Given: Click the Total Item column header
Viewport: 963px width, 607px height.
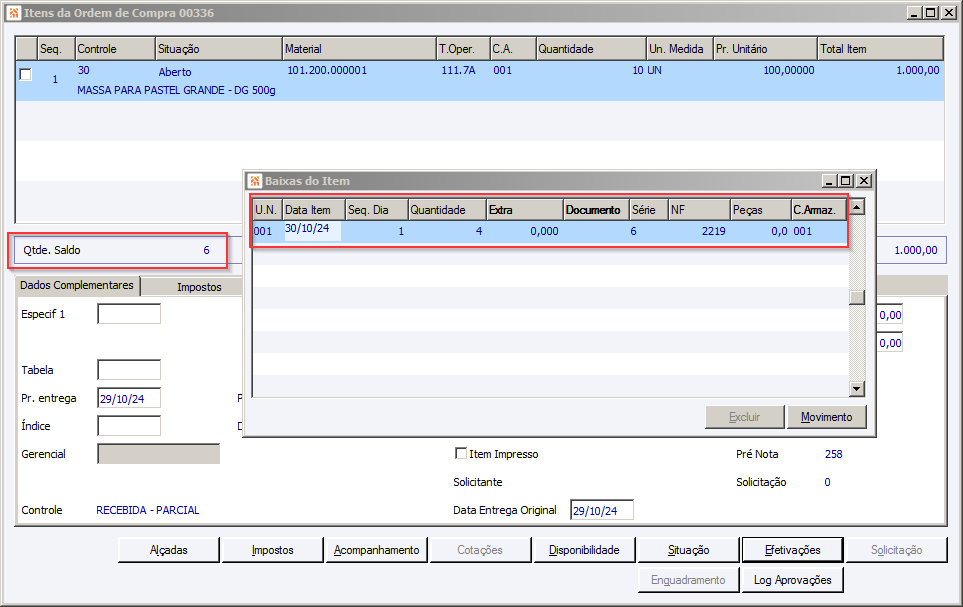Looking at the screenshot, I should [880, 49].
